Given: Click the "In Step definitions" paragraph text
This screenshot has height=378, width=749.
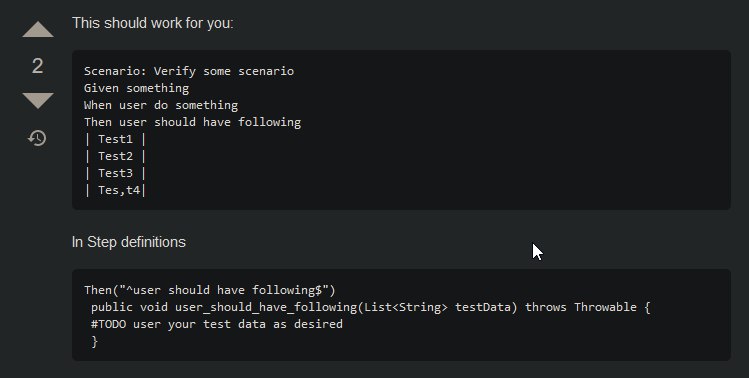Looking at the screenshot, I should click(x=128, y=242).
